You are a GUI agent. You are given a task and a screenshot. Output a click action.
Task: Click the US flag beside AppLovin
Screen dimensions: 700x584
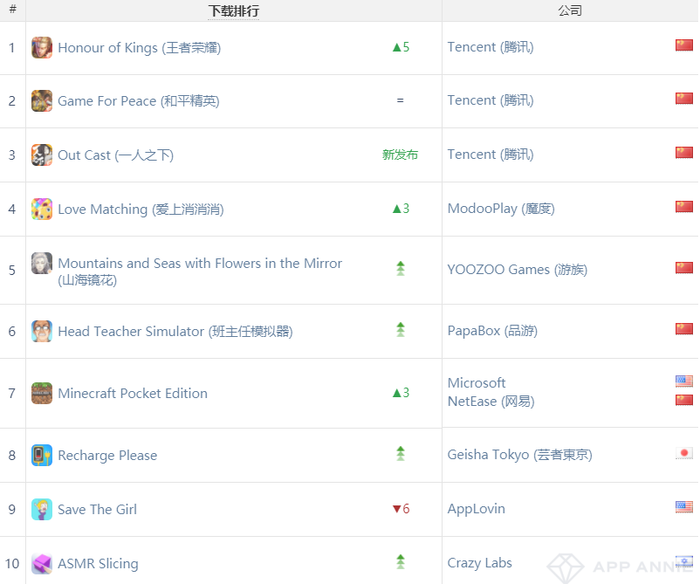(x=684, y=507)
